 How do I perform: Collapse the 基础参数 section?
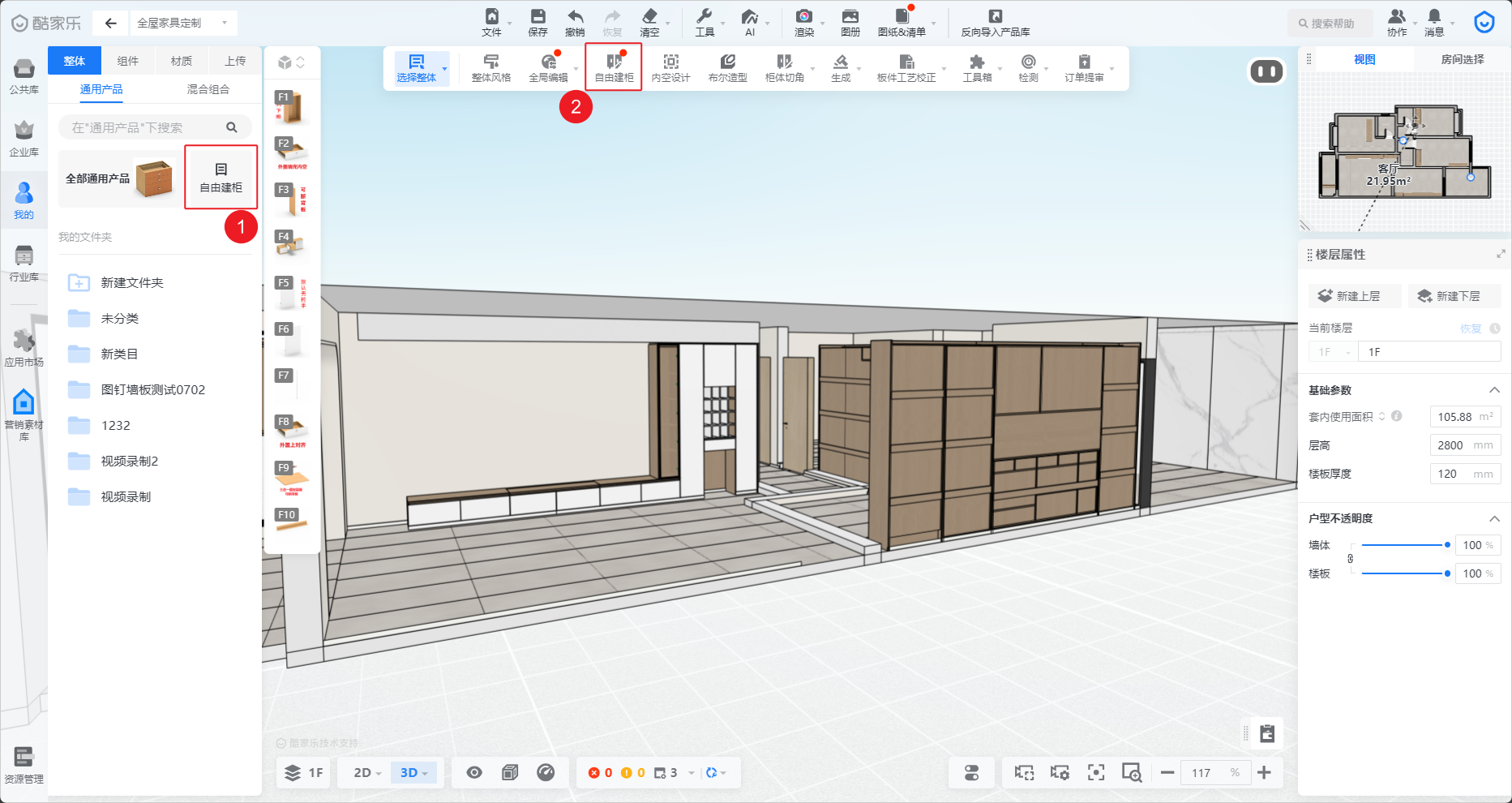click(1494, 390)
